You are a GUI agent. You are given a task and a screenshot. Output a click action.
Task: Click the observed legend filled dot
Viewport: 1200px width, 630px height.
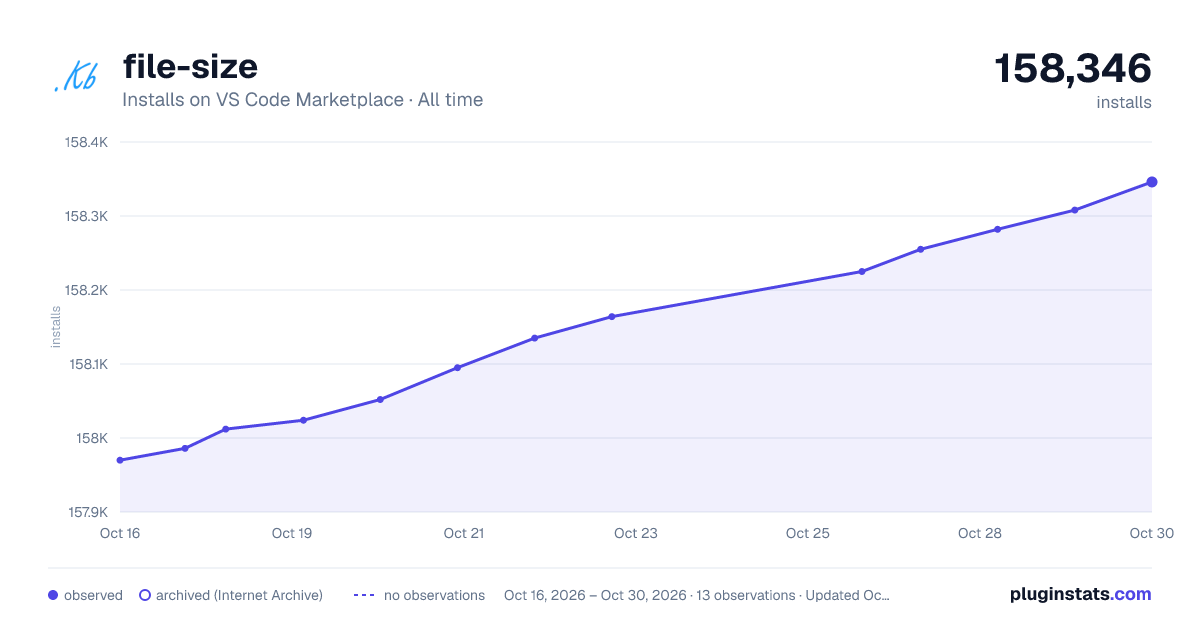click(x=53, y=595)
